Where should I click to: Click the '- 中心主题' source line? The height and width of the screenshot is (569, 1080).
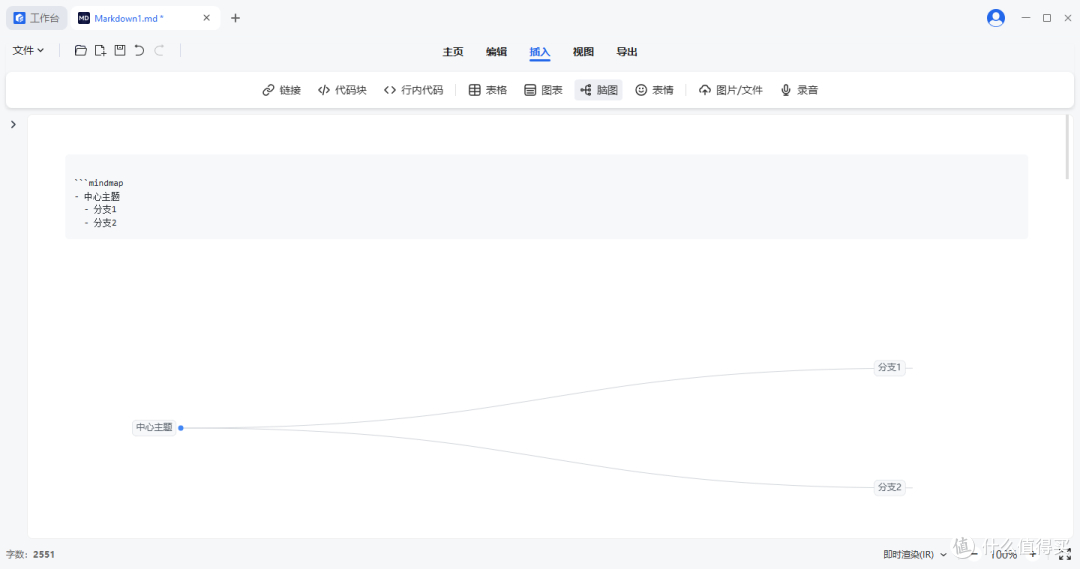point(97,196)
